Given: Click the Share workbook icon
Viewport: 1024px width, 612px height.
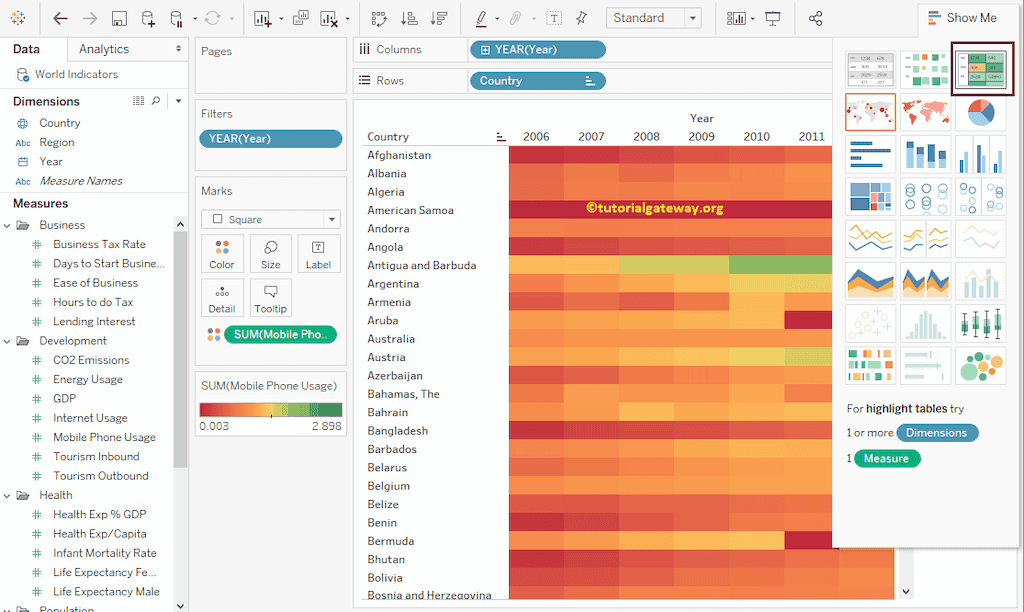Looking at the screenshot, I should coord(815,18).
